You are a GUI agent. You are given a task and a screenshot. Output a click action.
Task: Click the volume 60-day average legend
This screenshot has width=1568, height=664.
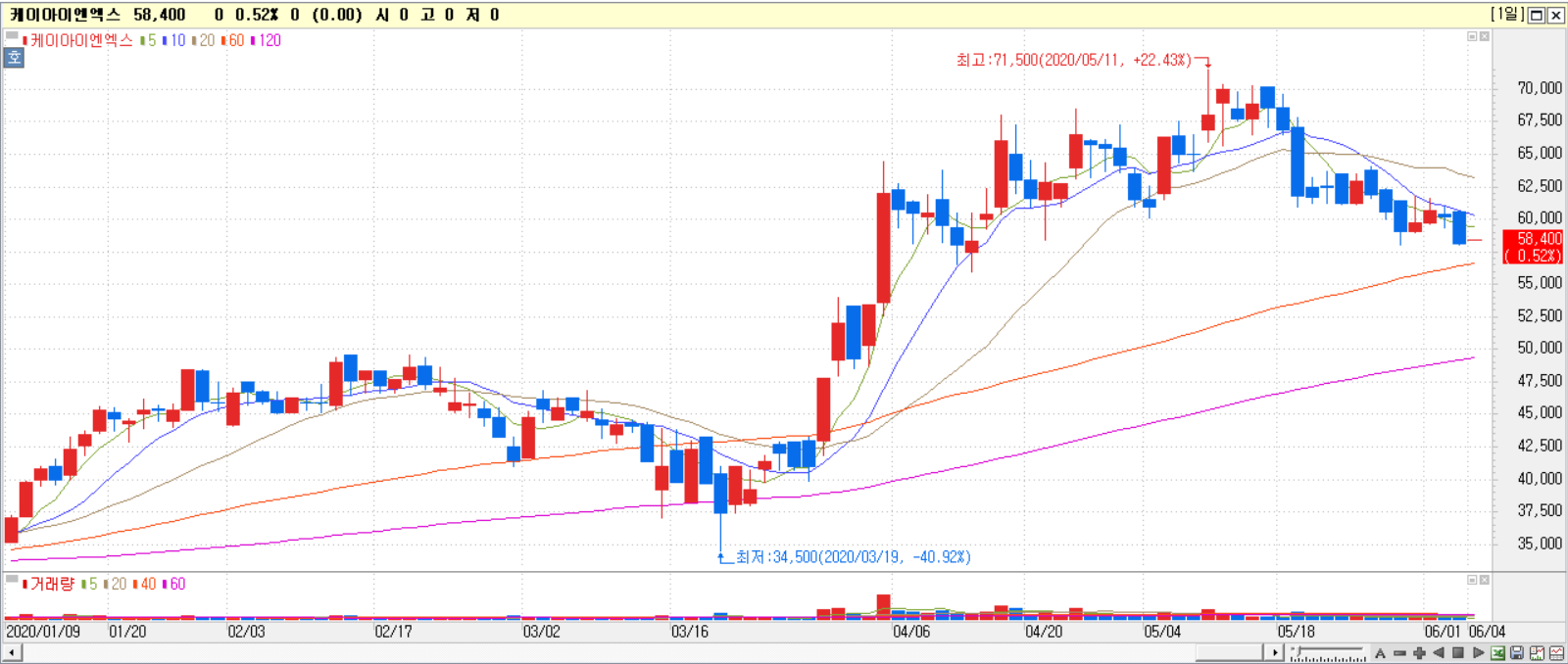pyautogui.click(x=174, y=584)
